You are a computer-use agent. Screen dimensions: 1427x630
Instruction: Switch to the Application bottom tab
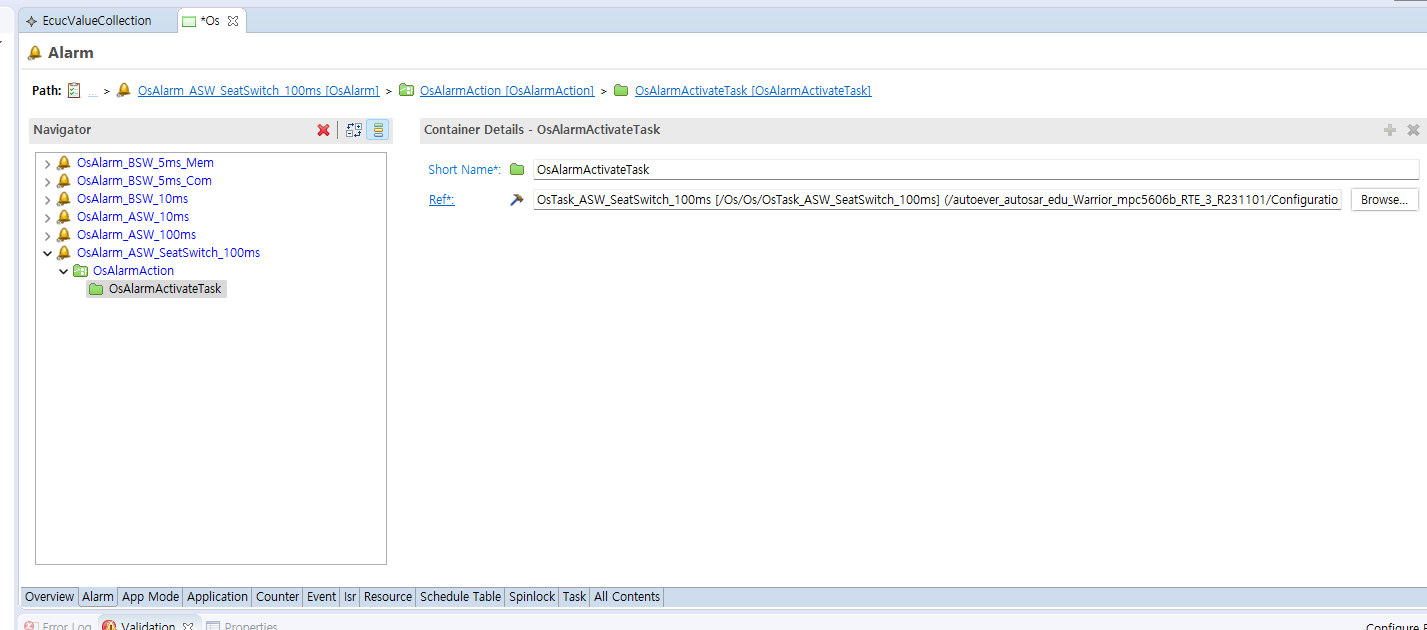(x=217, y=597)
